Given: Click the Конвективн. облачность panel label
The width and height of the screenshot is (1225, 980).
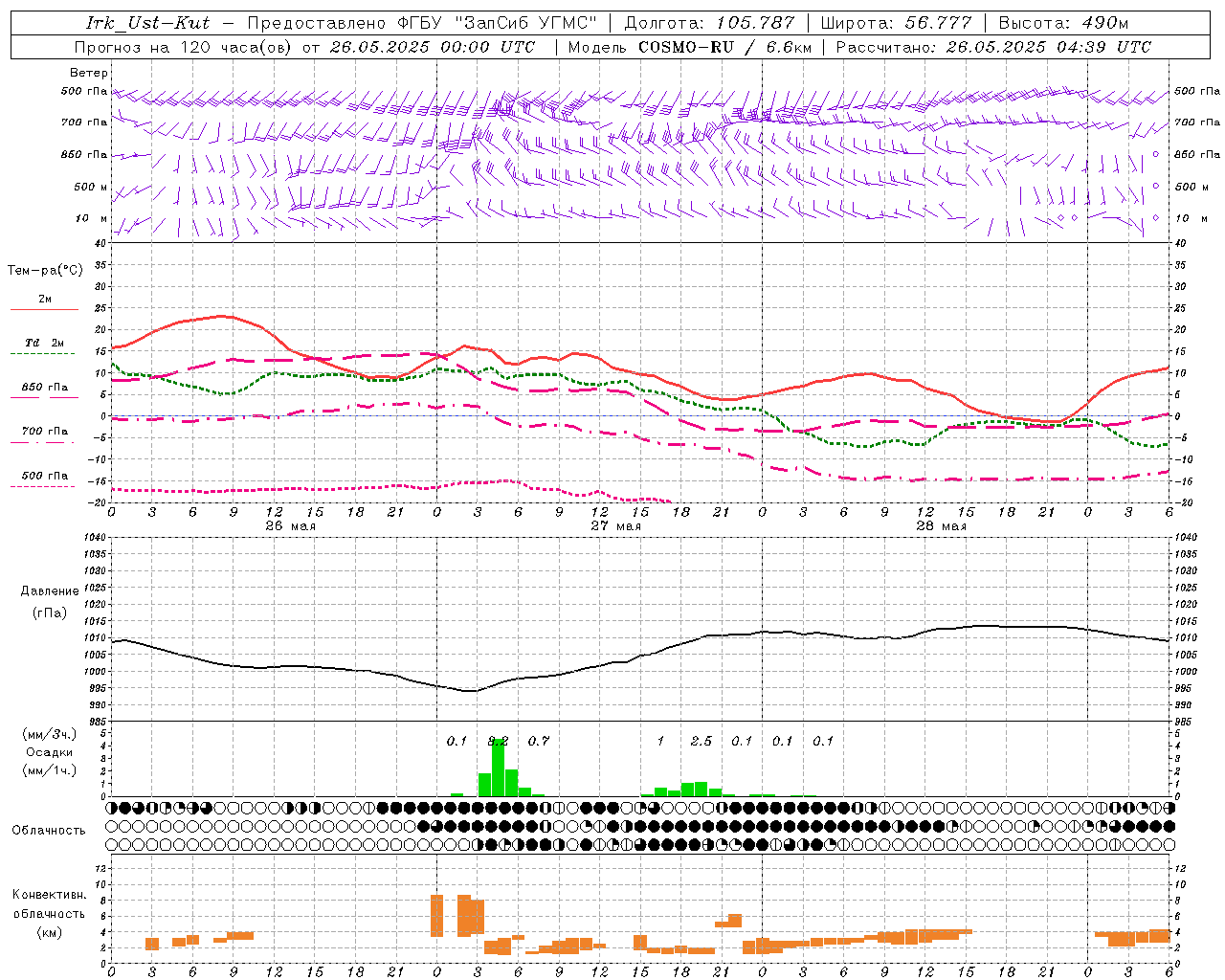Looking at the screenshot, I should click(x=49, y=904).
